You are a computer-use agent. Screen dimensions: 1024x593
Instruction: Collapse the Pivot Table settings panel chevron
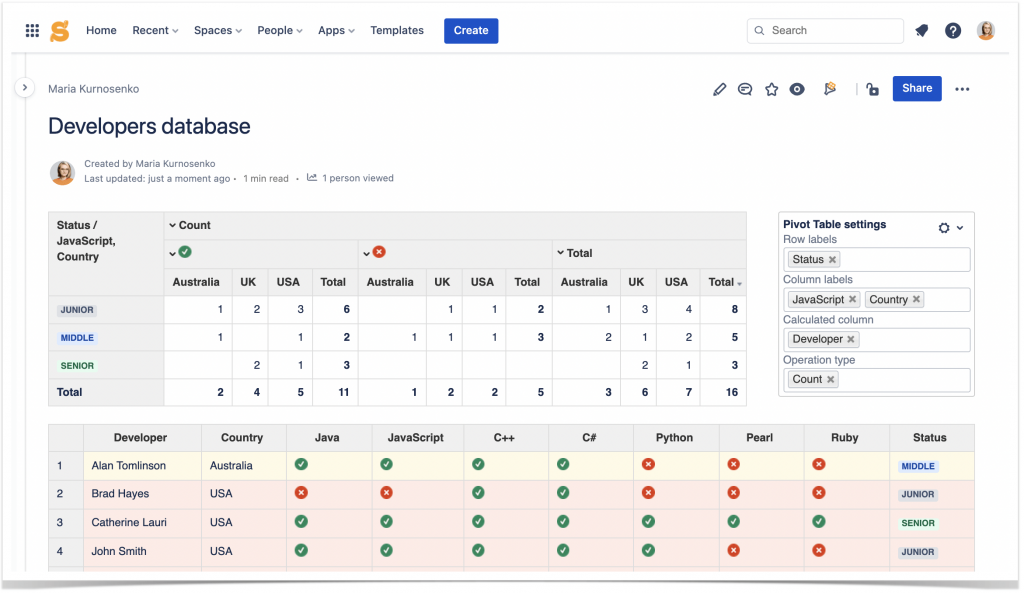coord(958,227)
